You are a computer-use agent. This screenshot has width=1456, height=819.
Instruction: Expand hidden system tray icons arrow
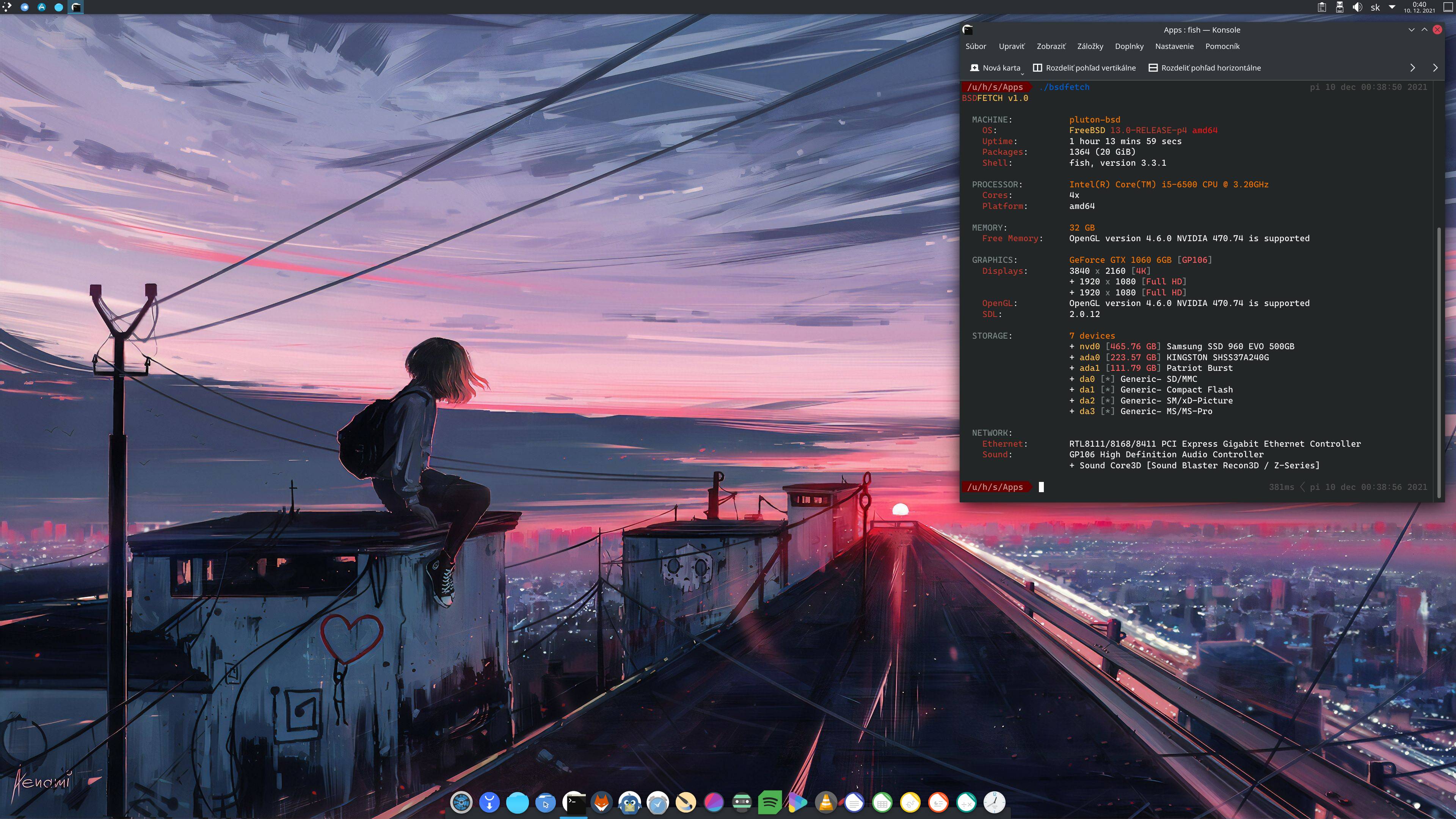(1392, 7)
